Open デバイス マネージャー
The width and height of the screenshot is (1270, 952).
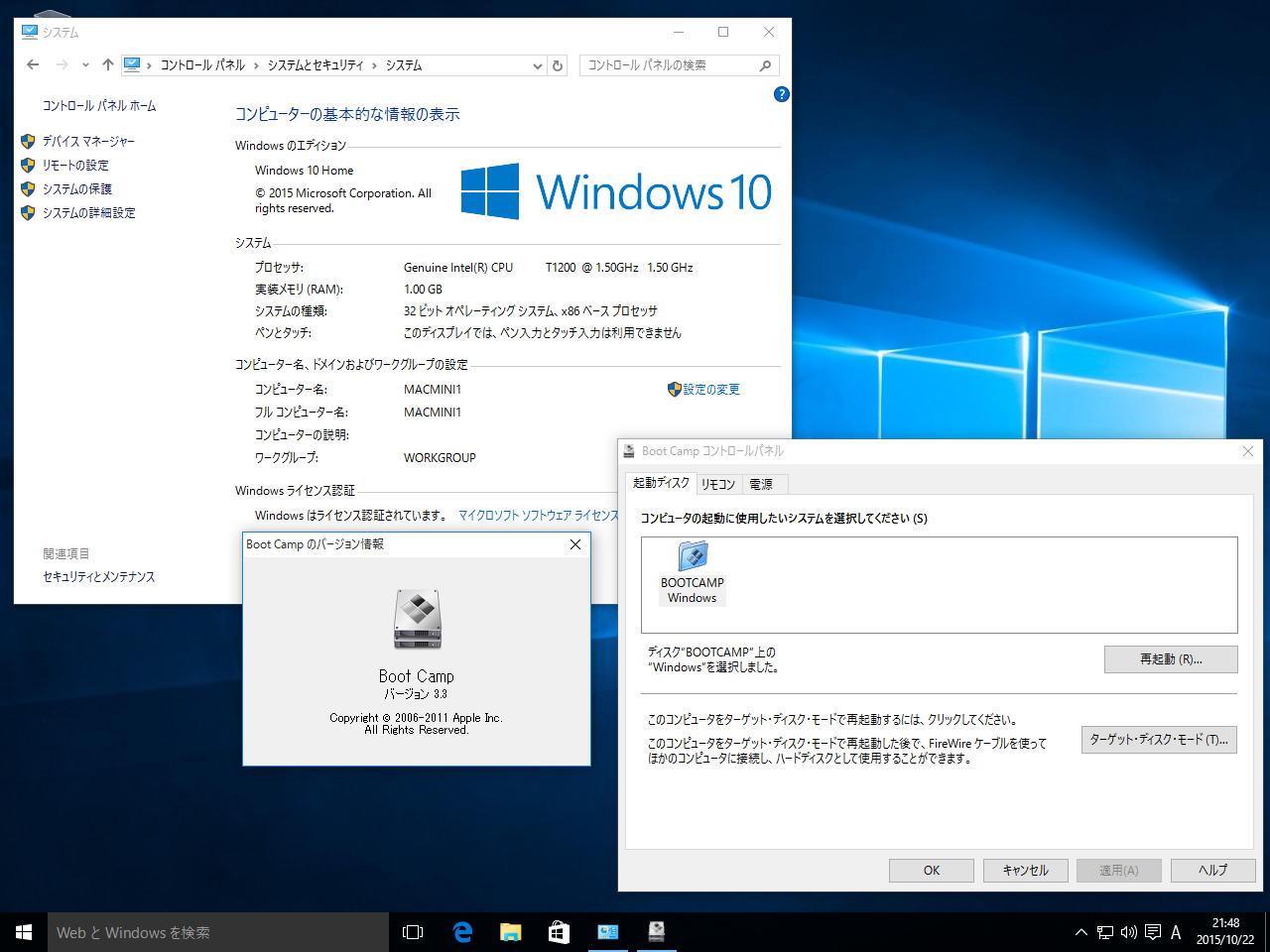tap(88, 142)
